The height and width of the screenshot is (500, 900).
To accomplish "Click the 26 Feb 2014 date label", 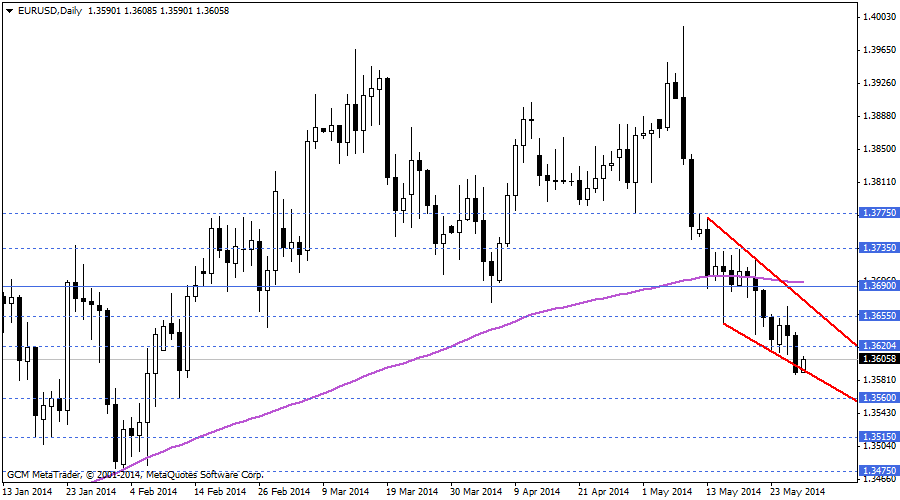I will click(284, 492).
